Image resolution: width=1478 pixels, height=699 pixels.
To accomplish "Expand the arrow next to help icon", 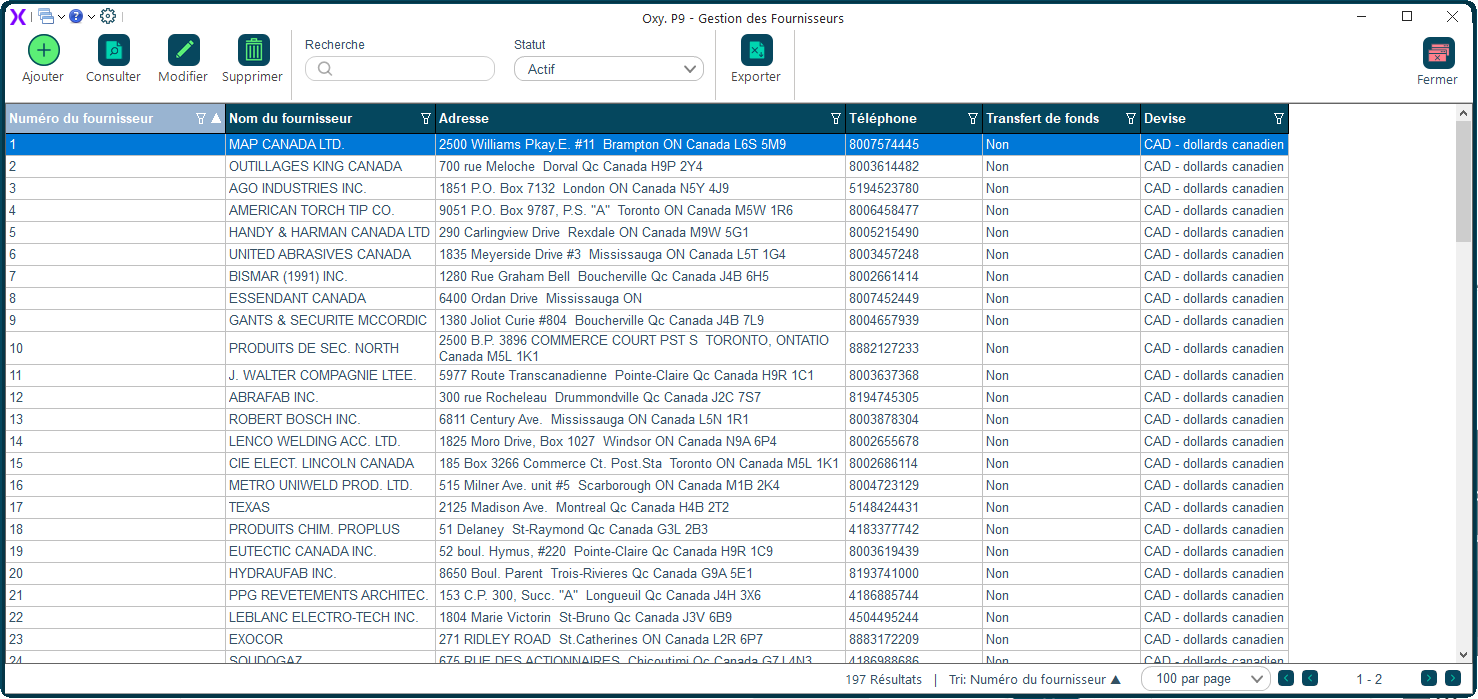I will click(91, 17).
